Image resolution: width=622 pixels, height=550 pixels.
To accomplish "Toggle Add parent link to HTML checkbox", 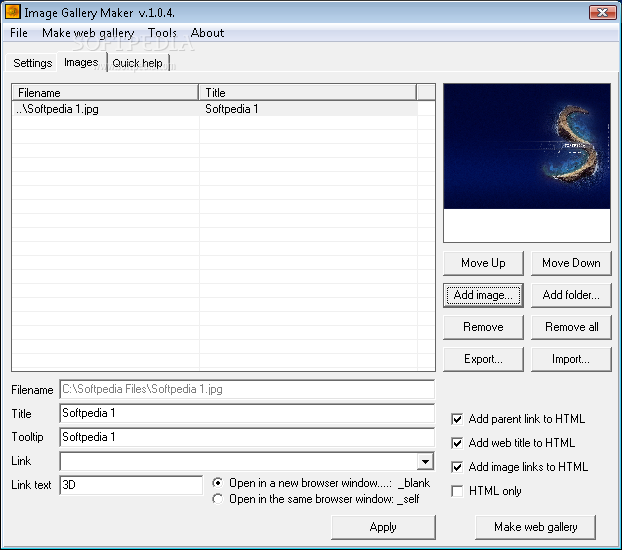I will [x=457, y=419].
